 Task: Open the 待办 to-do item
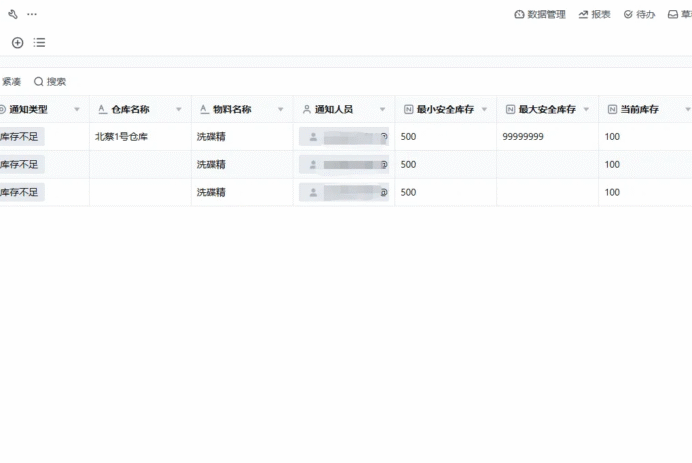(639, 15)
